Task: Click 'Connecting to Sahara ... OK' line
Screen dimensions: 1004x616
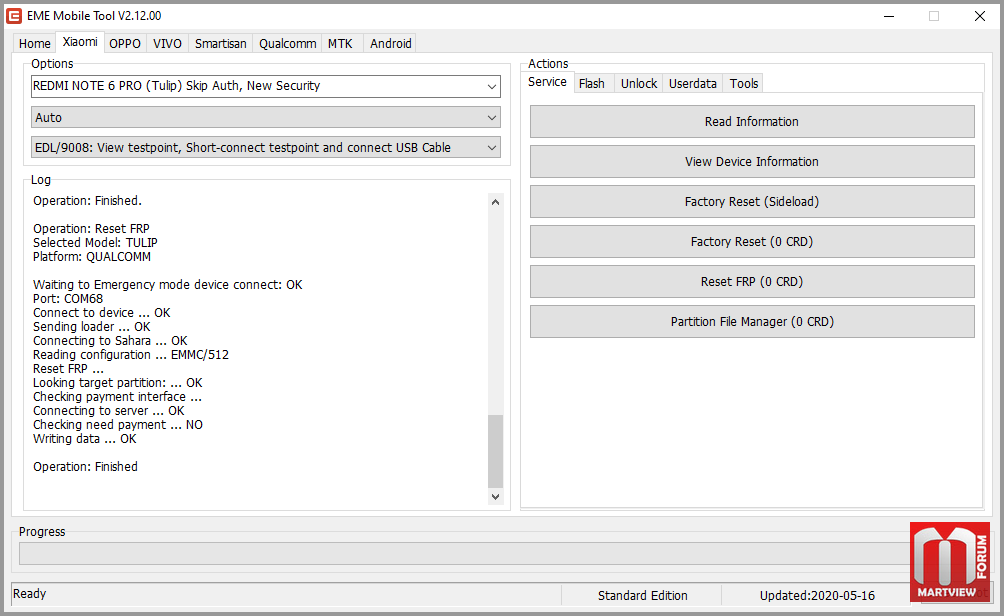Action: tap(110, 341)
